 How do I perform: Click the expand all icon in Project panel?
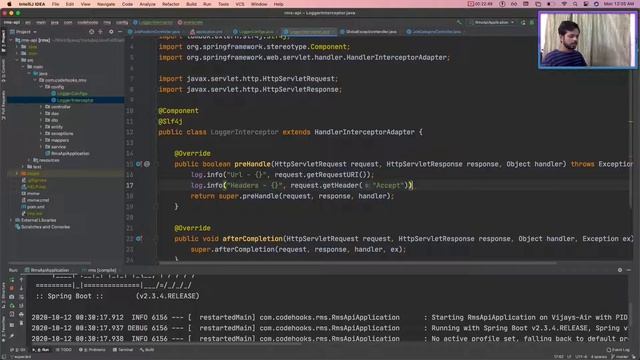click(100, 31)
